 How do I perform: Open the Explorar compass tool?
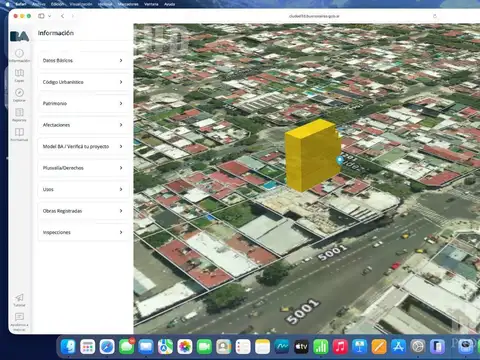coord(19,95)
